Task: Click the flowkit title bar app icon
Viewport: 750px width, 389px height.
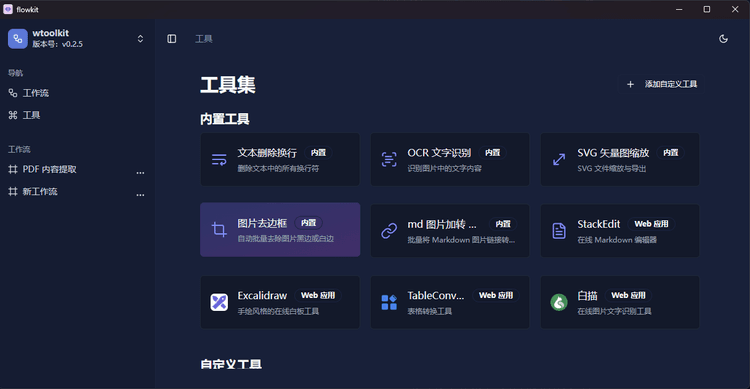Action: pyautogui.click(x=8, y=9)
